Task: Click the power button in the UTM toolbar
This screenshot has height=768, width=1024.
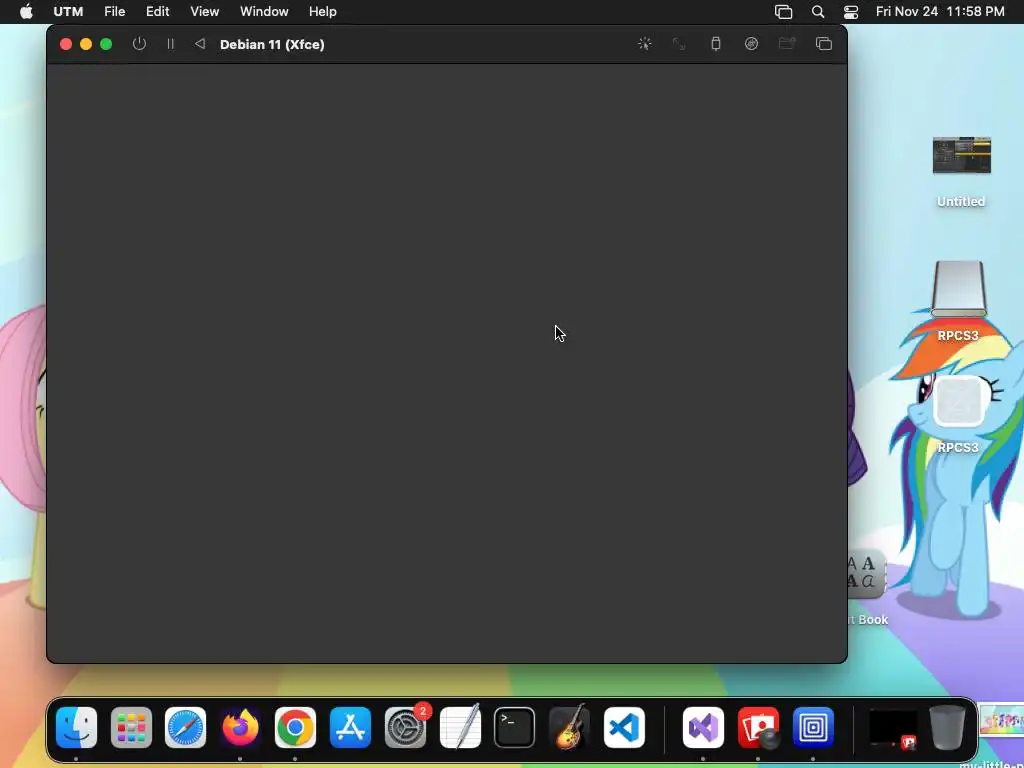Action: (139, 44)
